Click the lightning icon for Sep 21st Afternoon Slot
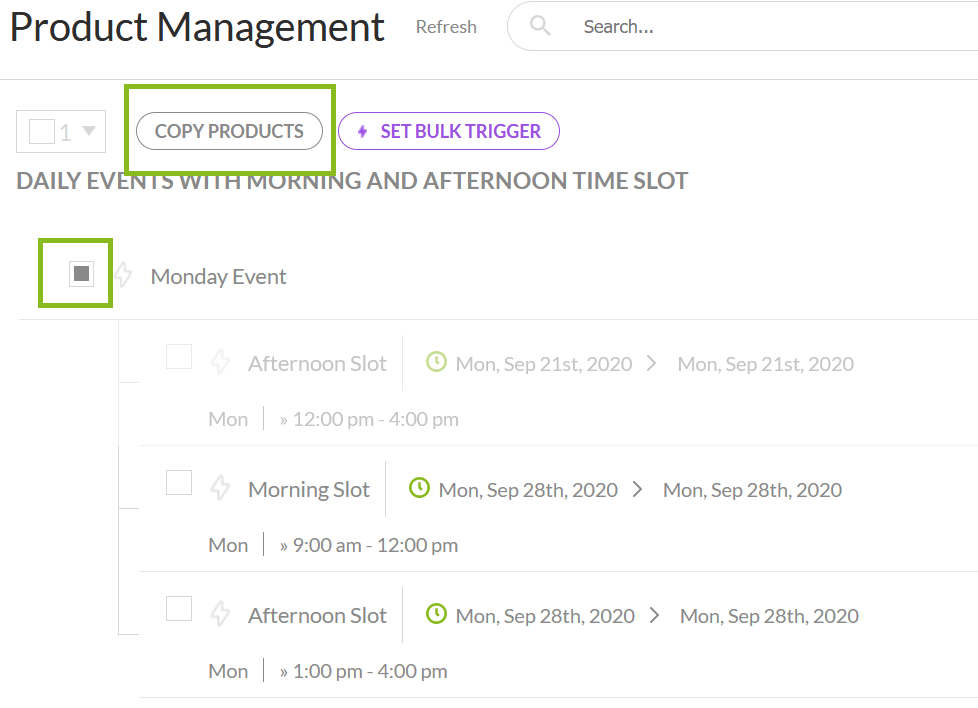The height and width of the screenshot is (708, 978). point(220,363)
